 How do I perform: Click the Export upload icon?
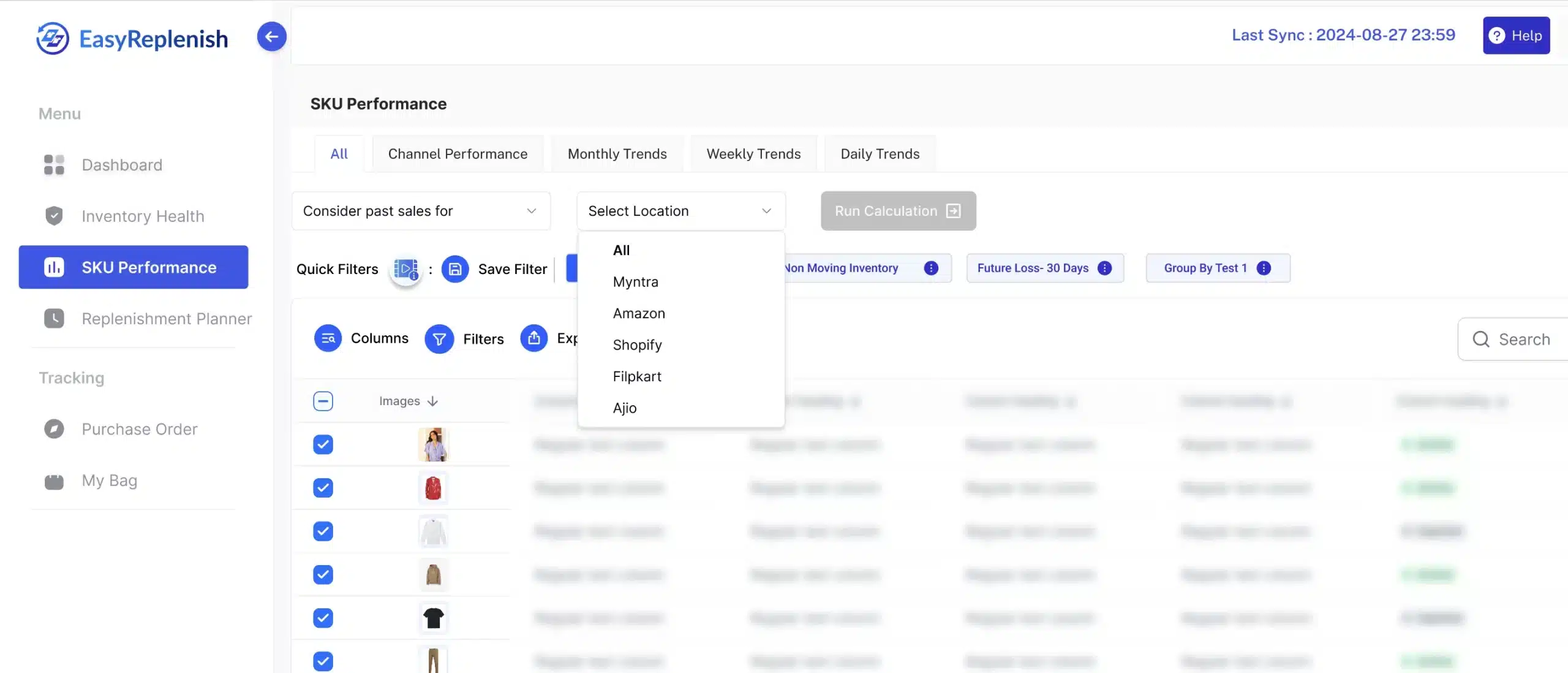(533, 338)
